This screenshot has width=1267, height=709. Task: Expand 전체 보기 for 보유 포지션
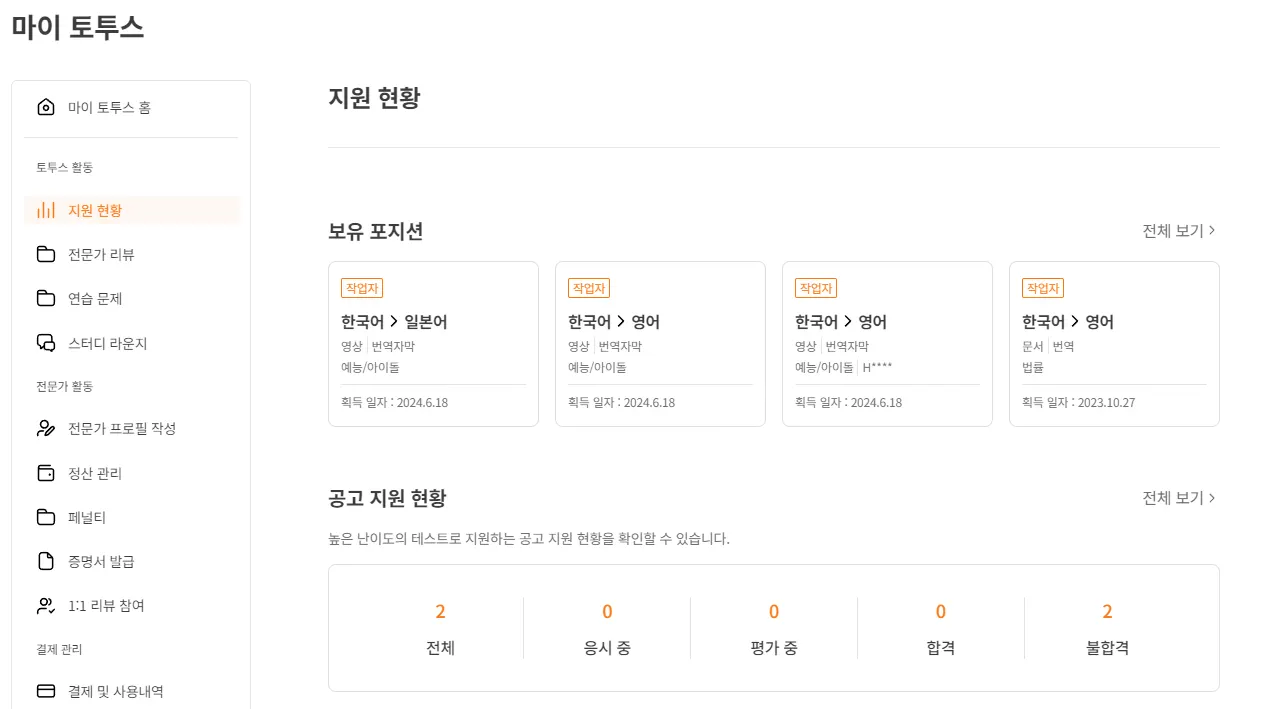[1179, 231]
